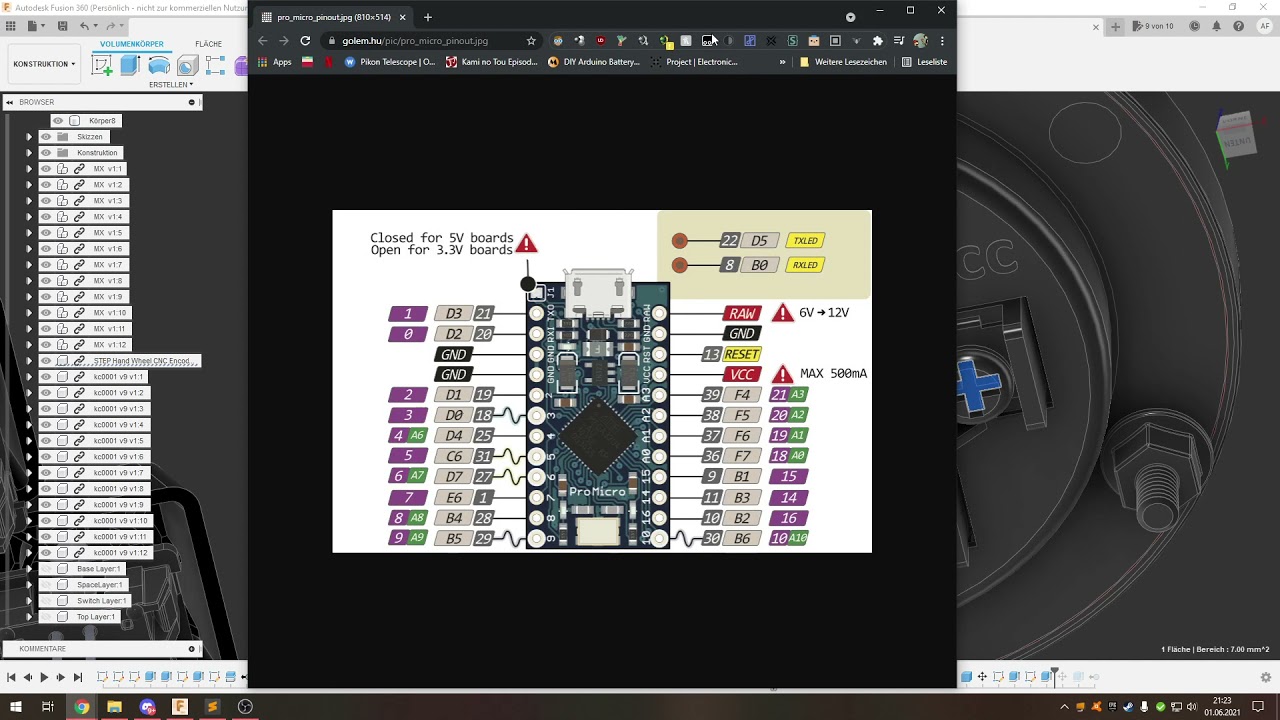Open the Weitere Lesezeichen folder

point(843,62)
